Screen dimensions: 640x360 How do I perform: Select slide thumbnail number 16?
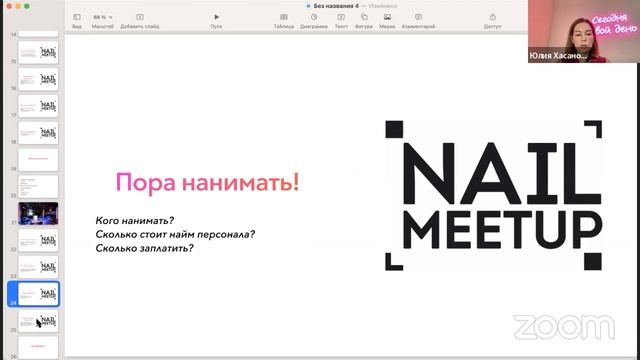pyautogui.click(x=38, y=79)
